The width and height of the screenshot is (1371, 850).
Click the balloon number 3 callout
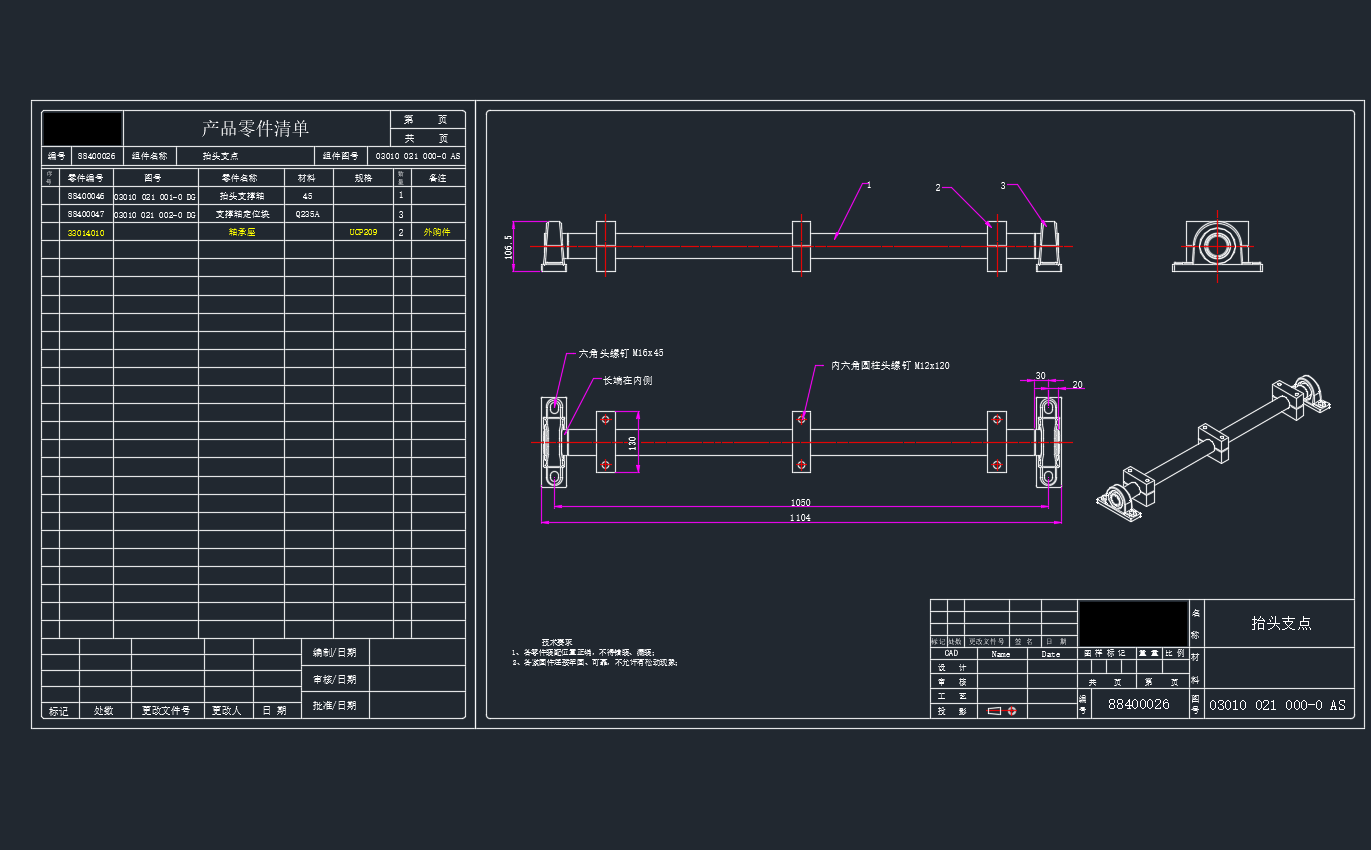pyautogui.click(x=1003, y=185)
